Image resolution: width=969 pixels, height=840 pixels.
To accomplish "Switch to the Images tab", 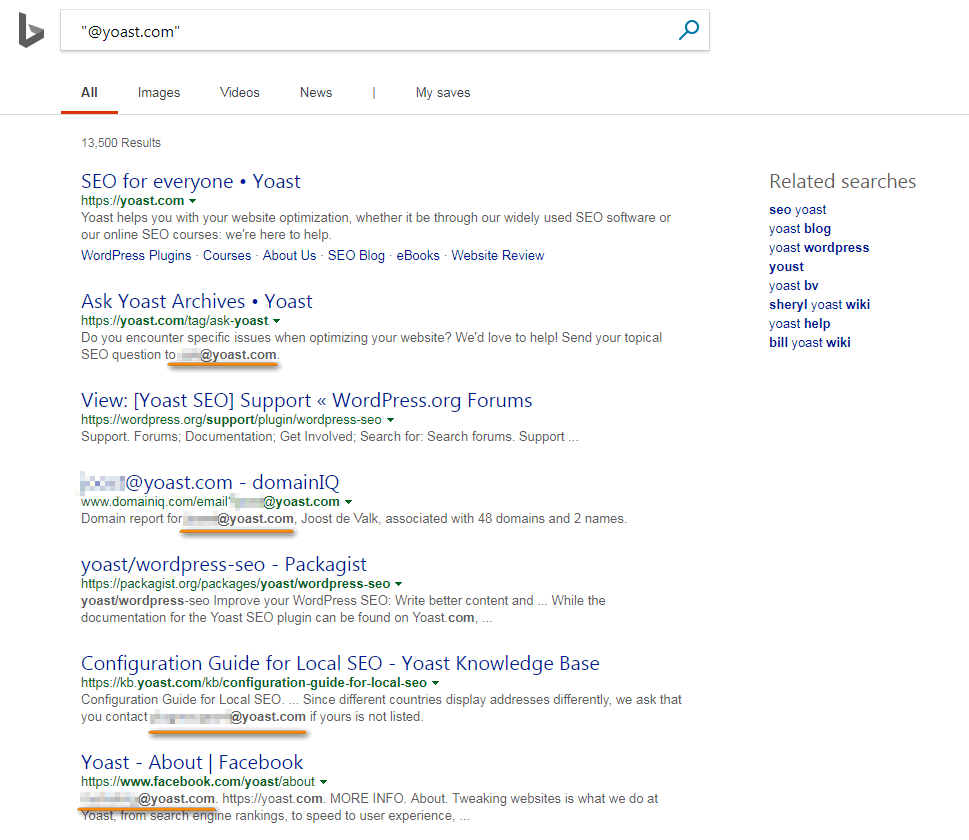I will click(159, 92).
